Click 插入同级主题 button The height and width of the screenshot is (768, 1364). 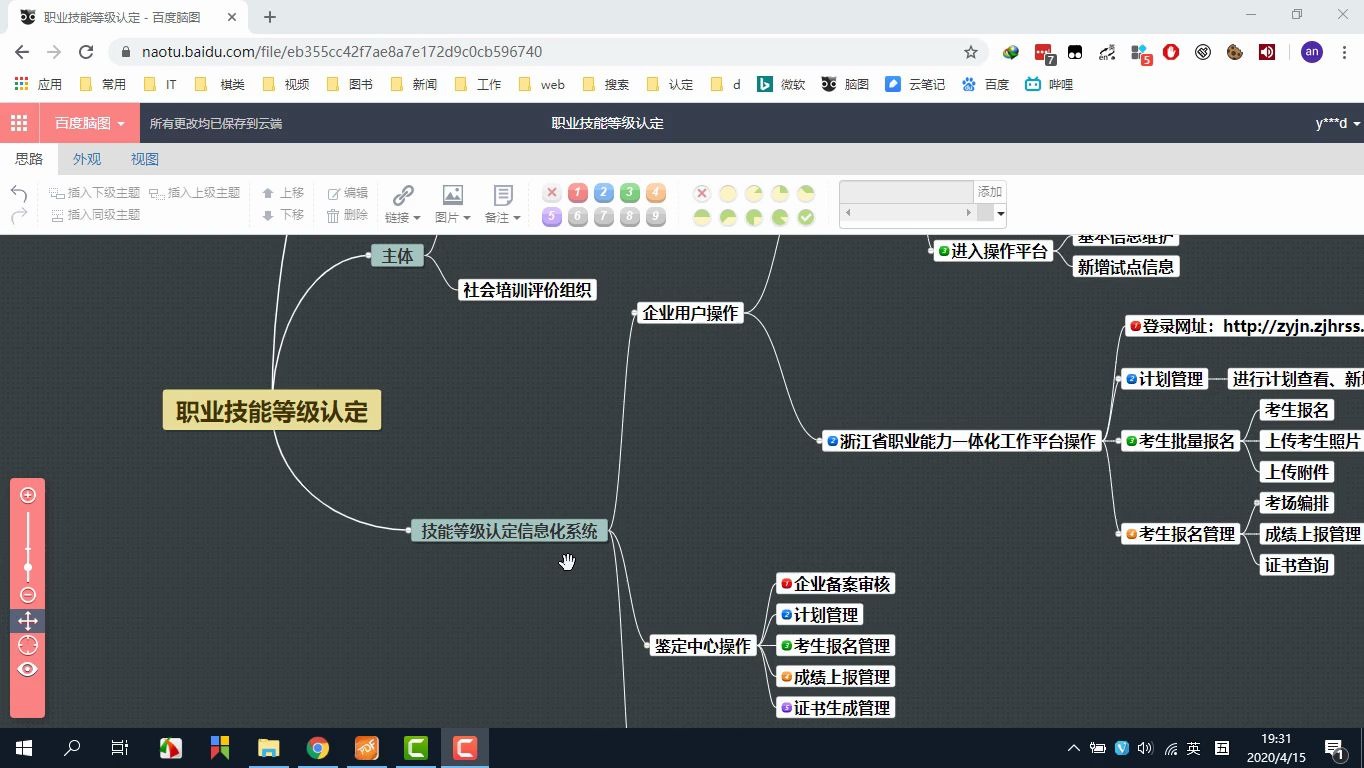click(x=95, y=215)
